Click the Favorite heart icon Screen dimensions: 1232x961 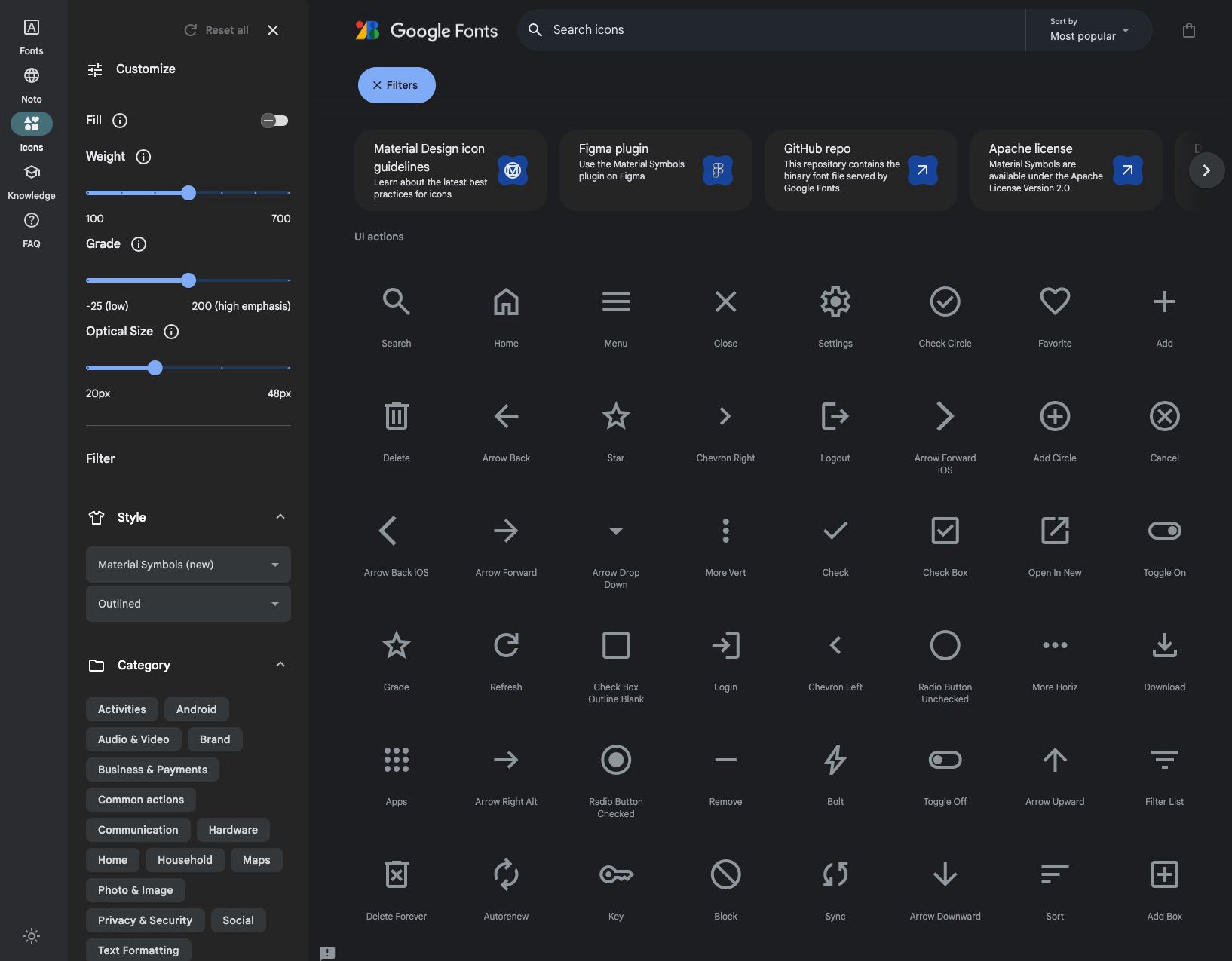pyautogui.click(x=1054, y=302)
